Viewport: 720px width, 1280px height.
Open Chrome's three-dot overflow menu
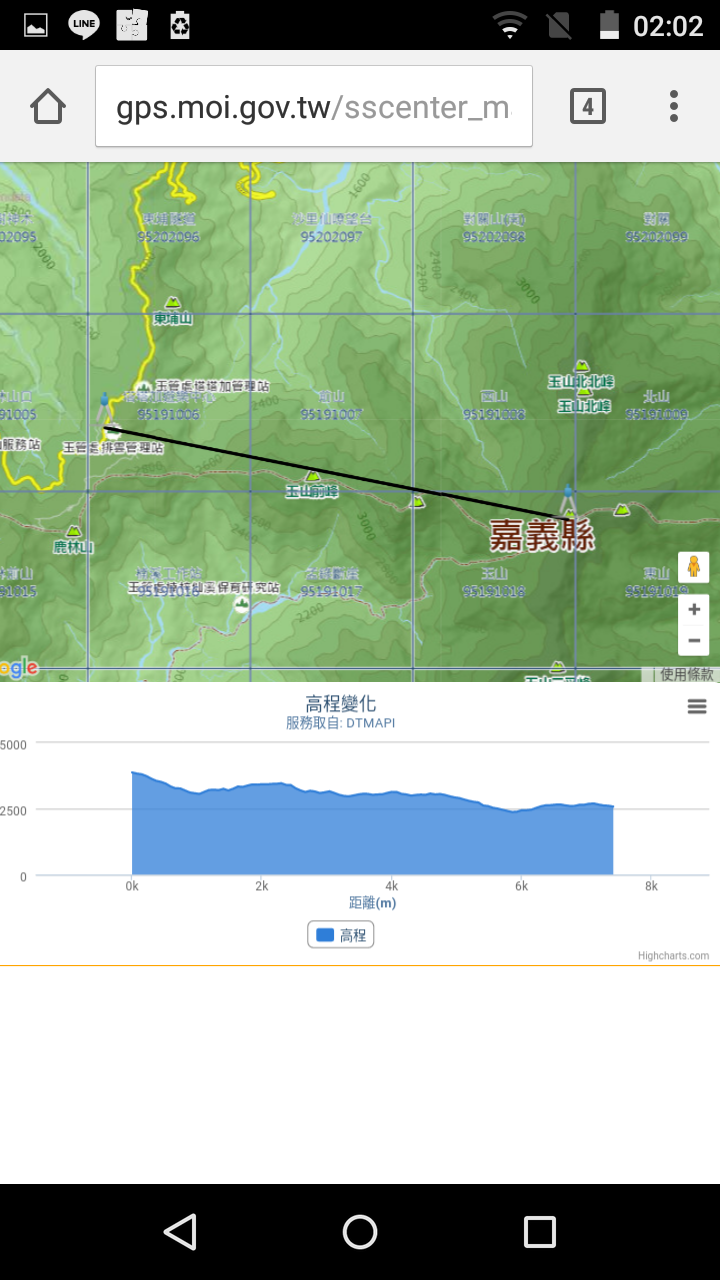pyautogui.click(x=674, y=106)
